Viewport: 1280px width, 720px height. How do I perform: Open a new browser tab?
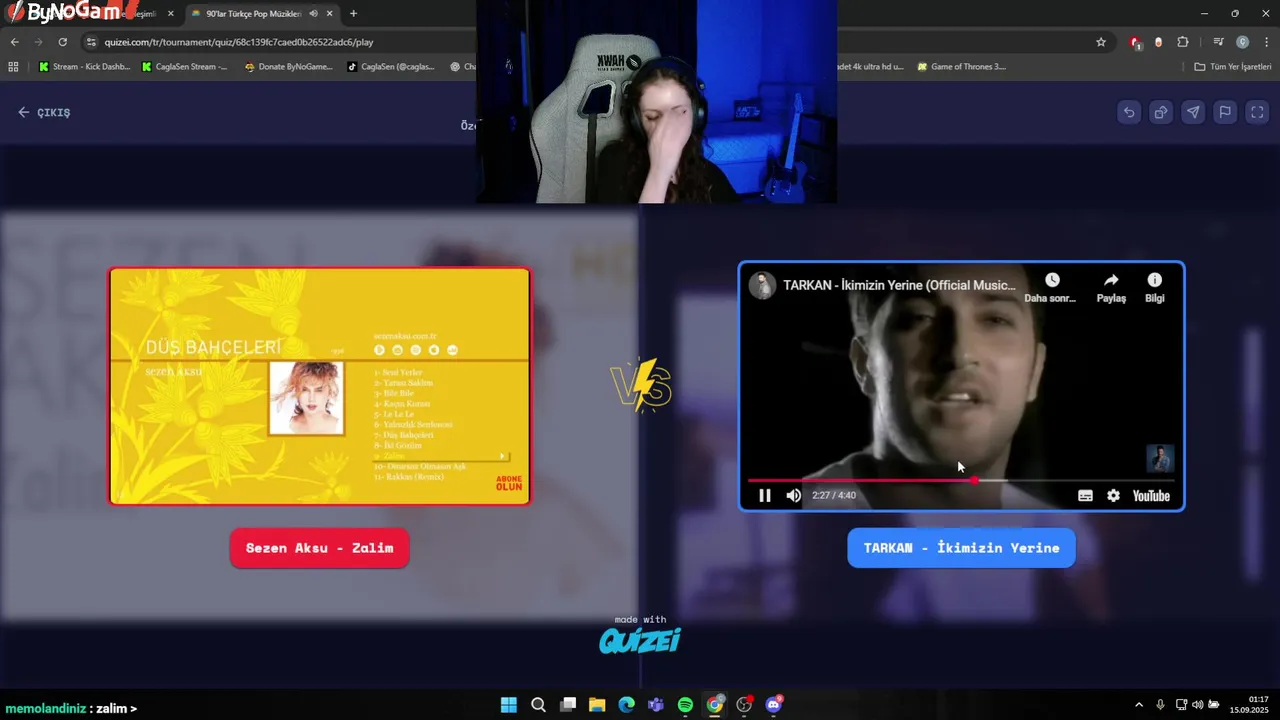tap(353, 14)
